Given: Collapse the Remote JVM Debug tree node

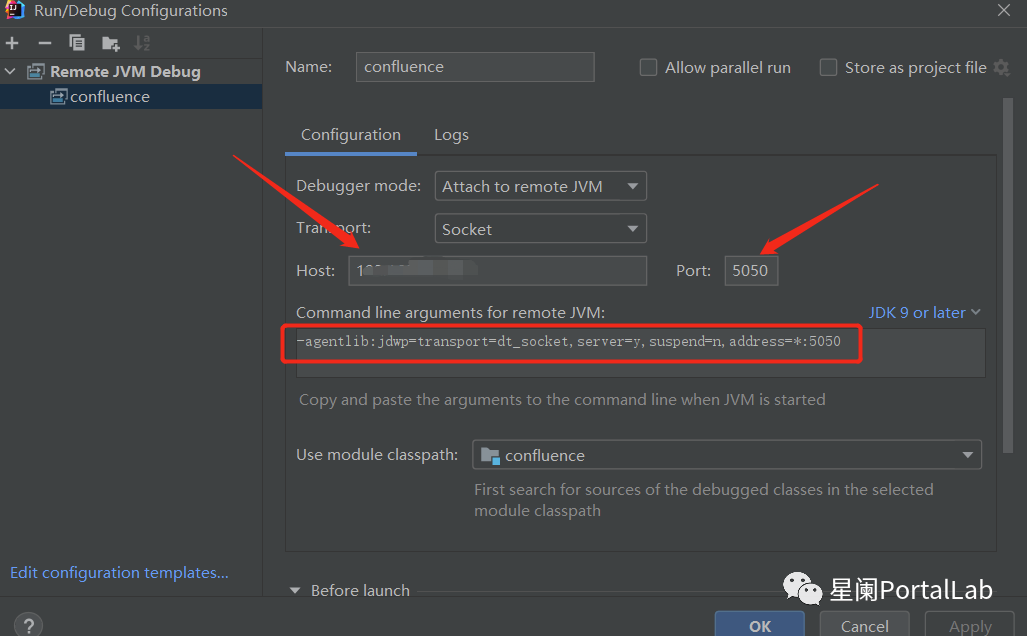Looking at the screenshot, I should pos(10,71).
